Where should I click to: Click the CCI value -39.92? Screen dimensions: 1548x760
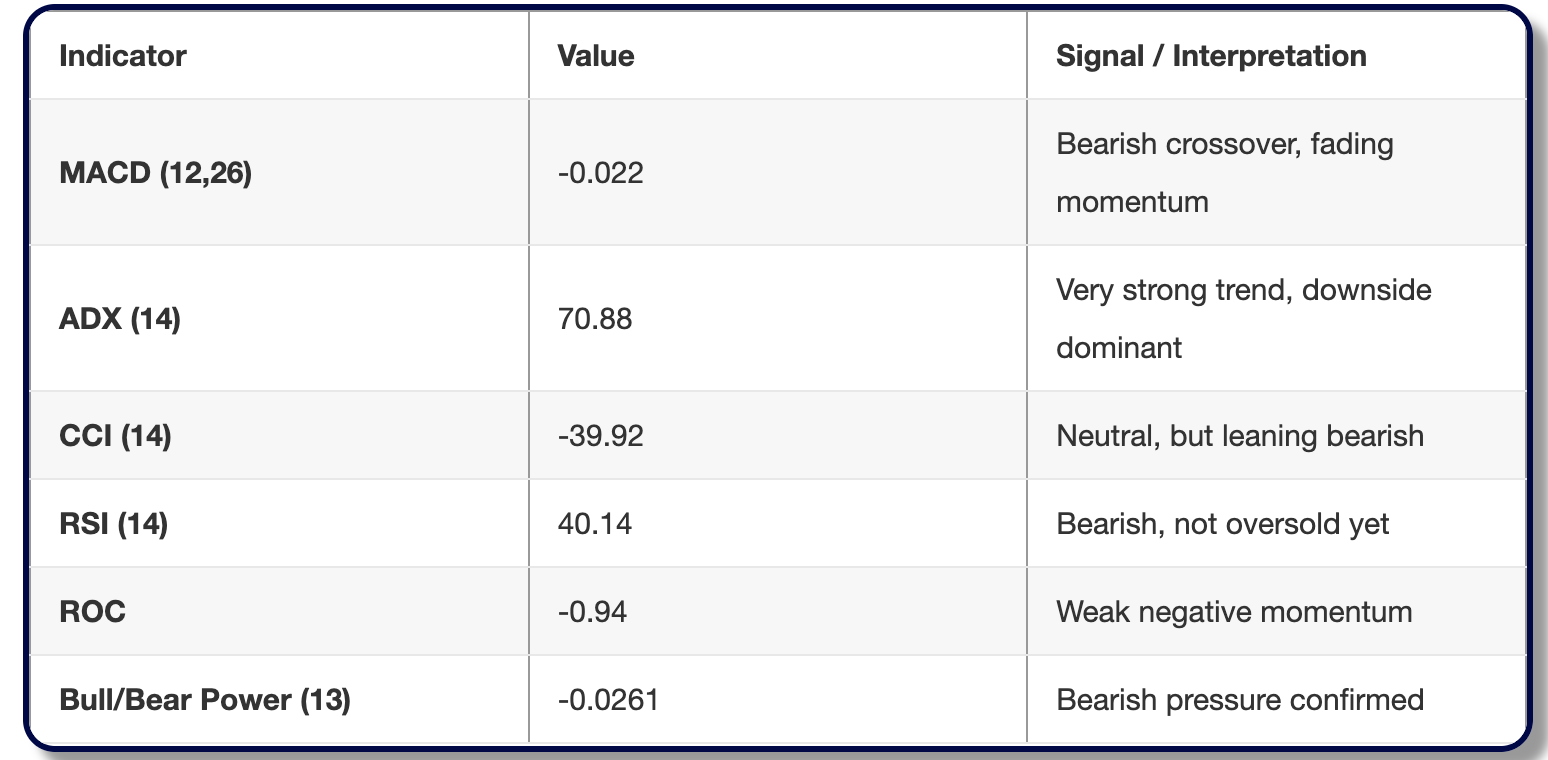(x=601, y=436)
